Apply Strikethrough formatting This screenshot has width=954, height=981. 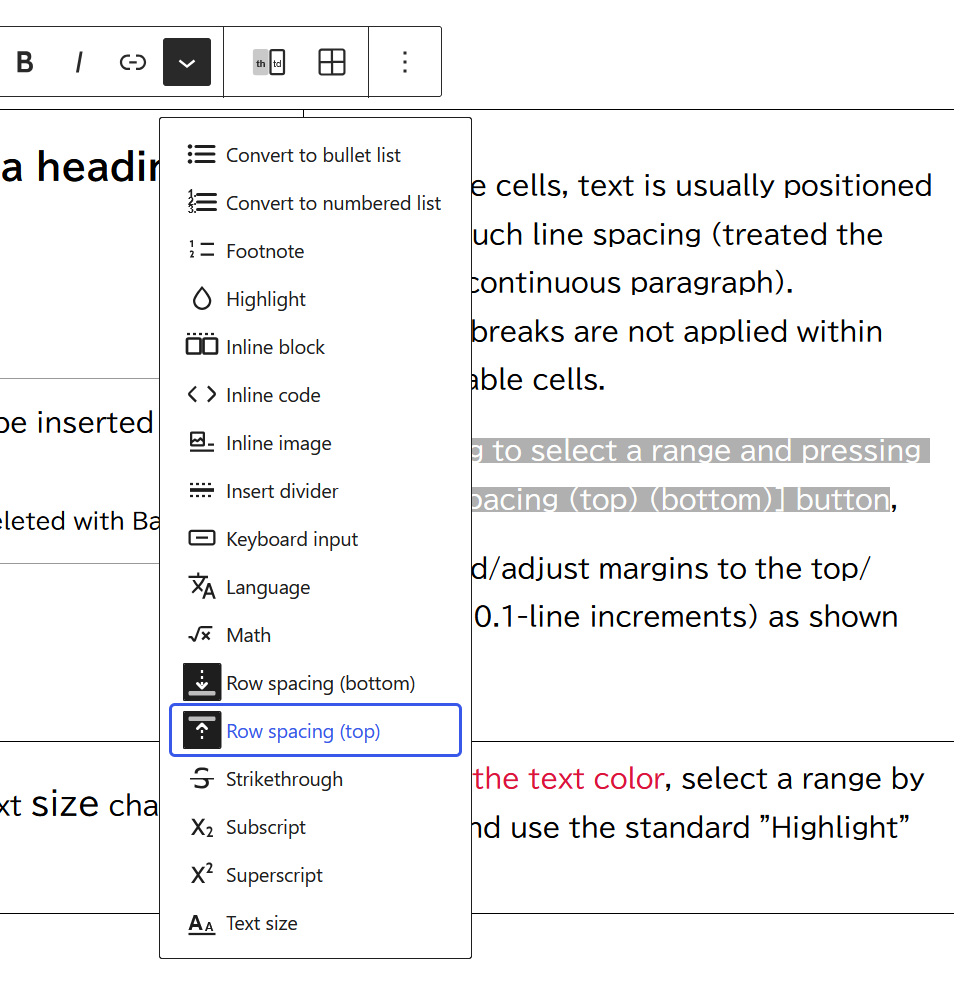pyautogui.click(x=315, y=779)
